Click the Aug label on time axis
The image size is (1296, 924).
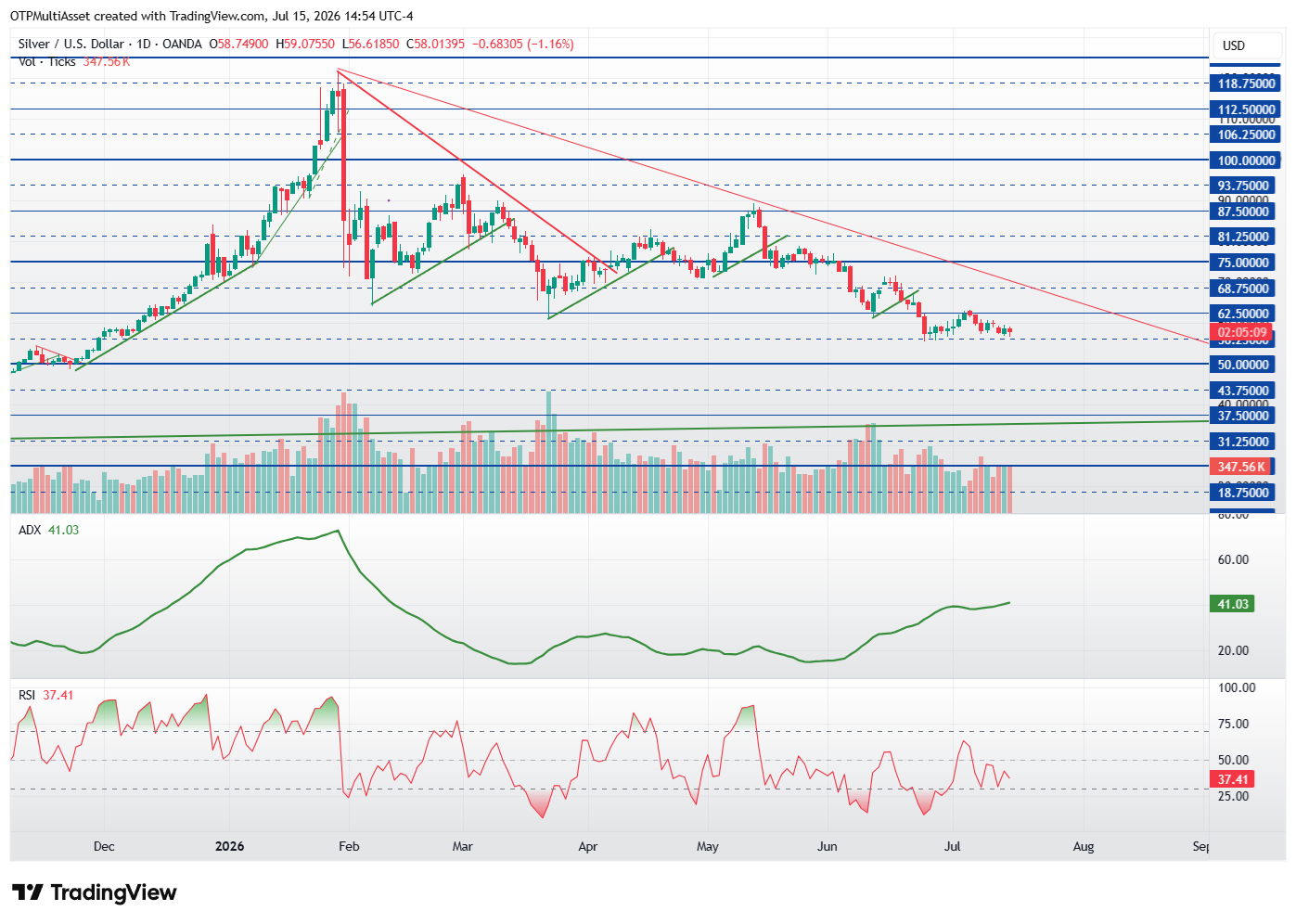(x=1083, y=846)
